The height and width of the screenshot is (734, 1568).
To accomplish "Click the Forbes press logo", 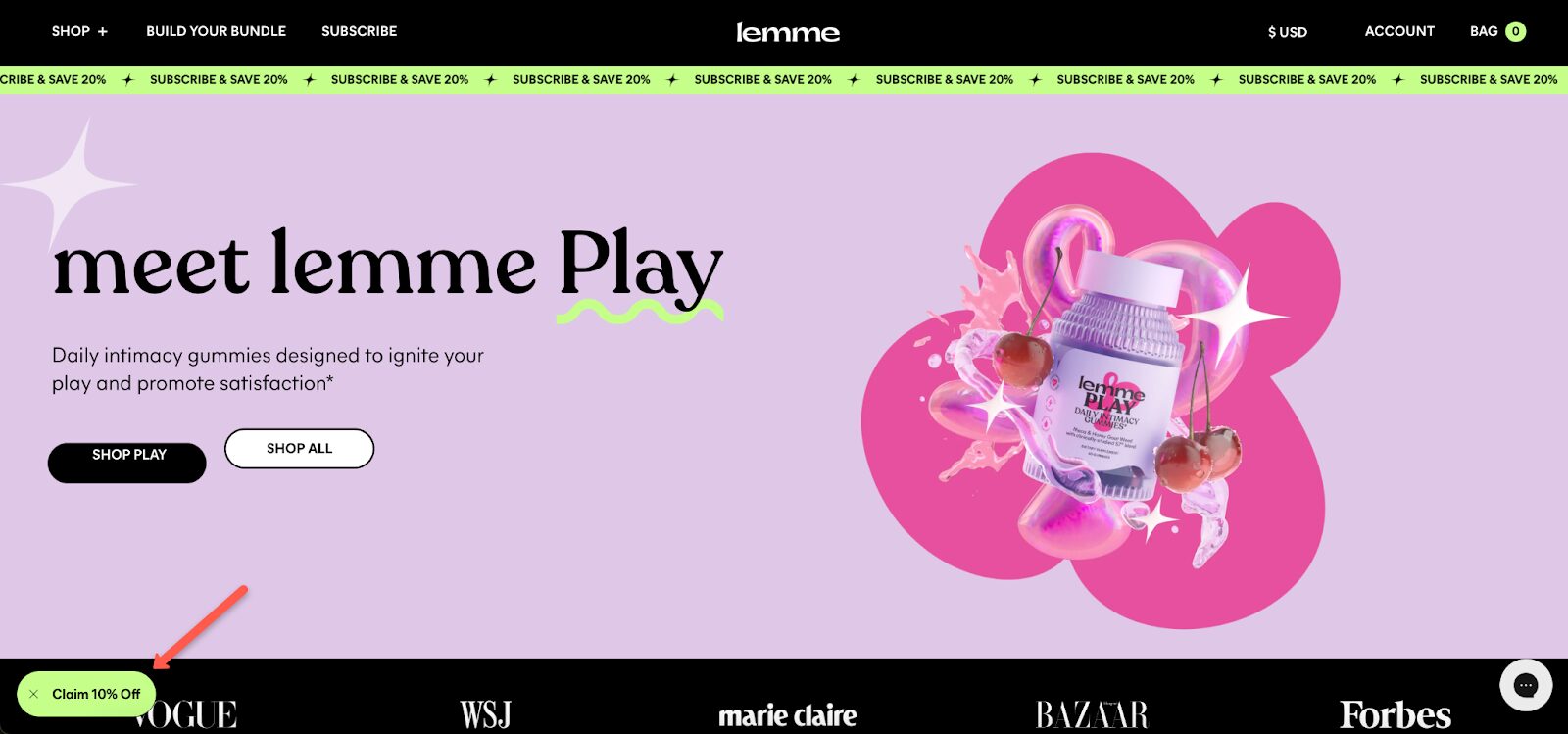I will coord(1395,714).
